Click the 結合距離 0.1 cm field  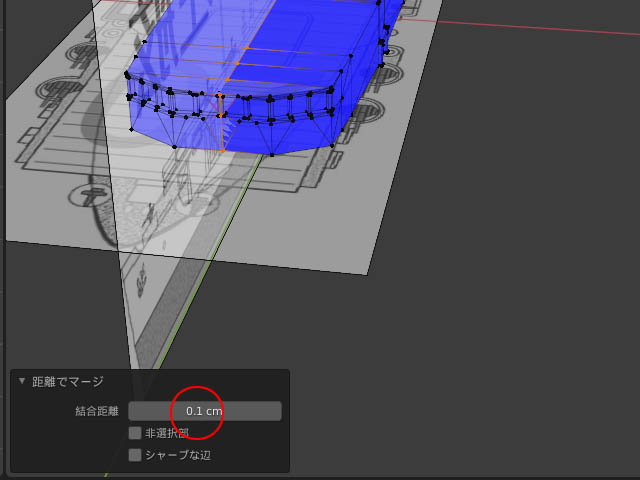click(204, 411)
